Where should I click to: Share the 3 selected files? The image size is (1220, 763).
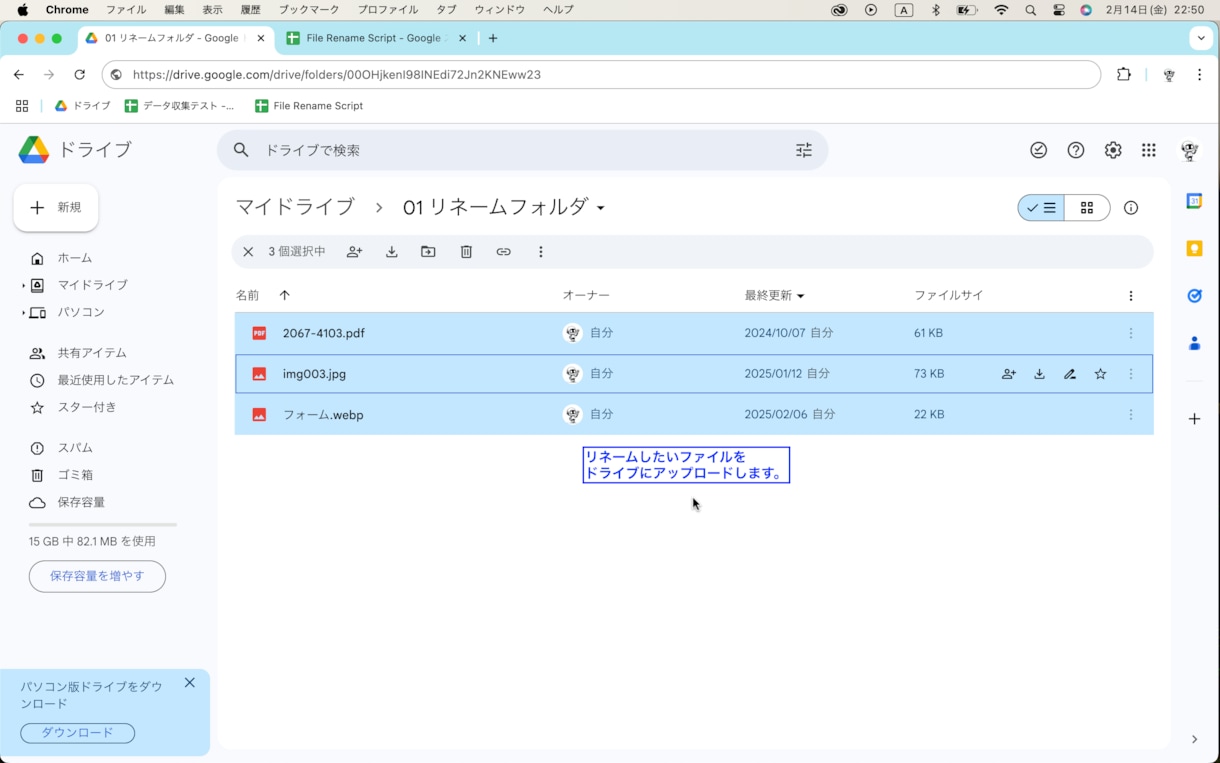tap(354, 252)
